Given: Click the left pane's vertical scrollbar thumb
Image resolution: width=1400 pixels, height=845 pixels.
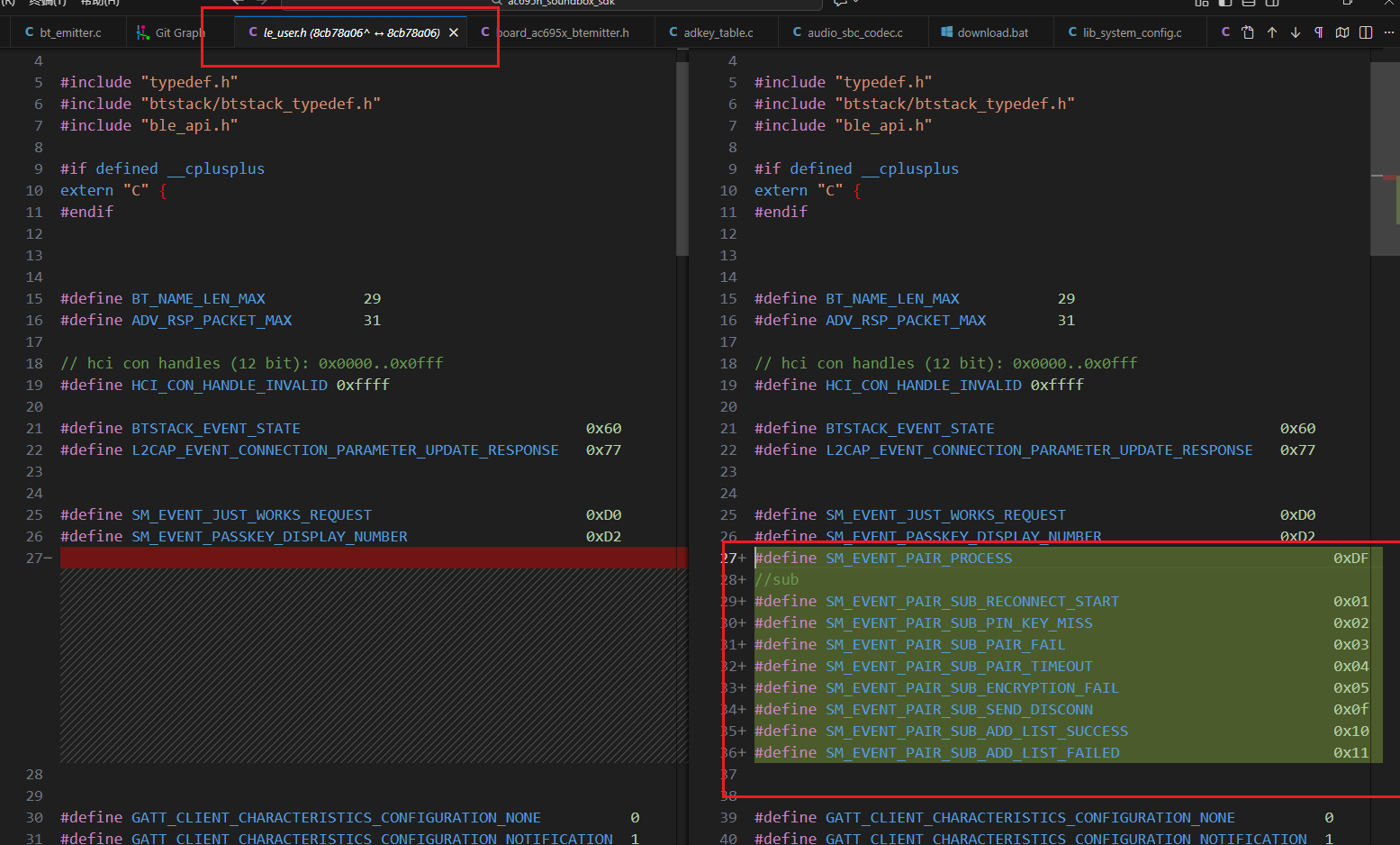Looking at the screenshot, I should tap(682, 159).
